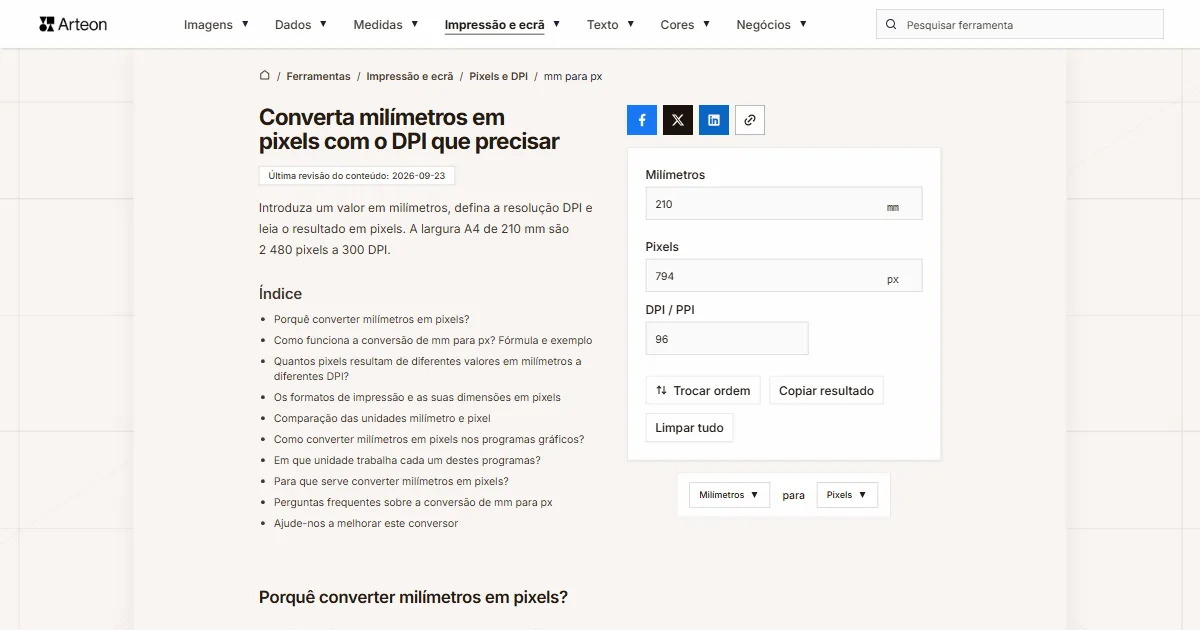Go to Impressão e ecrã breadcrumb
Screen dimensions: 1200x630
click(x=410, y=76)
